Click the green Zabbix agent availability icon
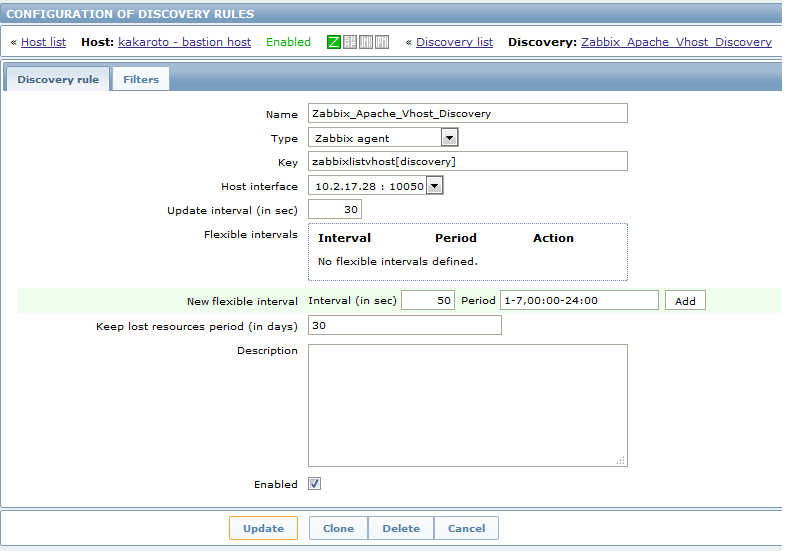 pyautogui.click(x=334, y=42)
